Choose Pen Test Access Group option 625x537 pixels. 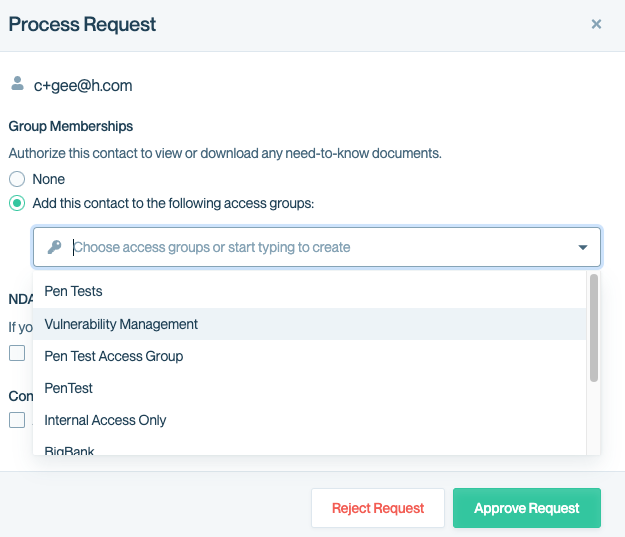114,356
